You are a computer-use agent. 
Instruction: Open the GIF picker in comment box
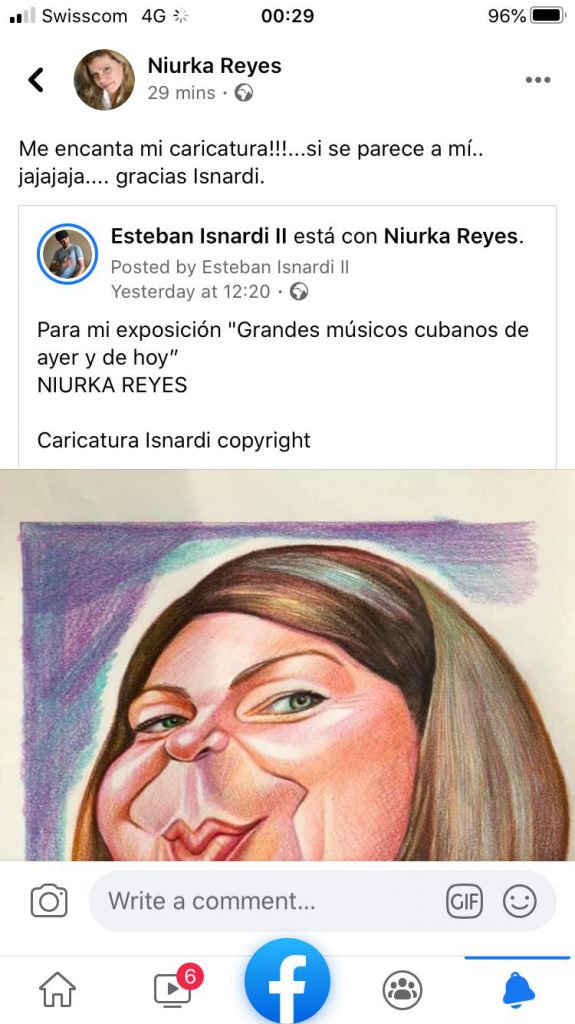[464, 902]
